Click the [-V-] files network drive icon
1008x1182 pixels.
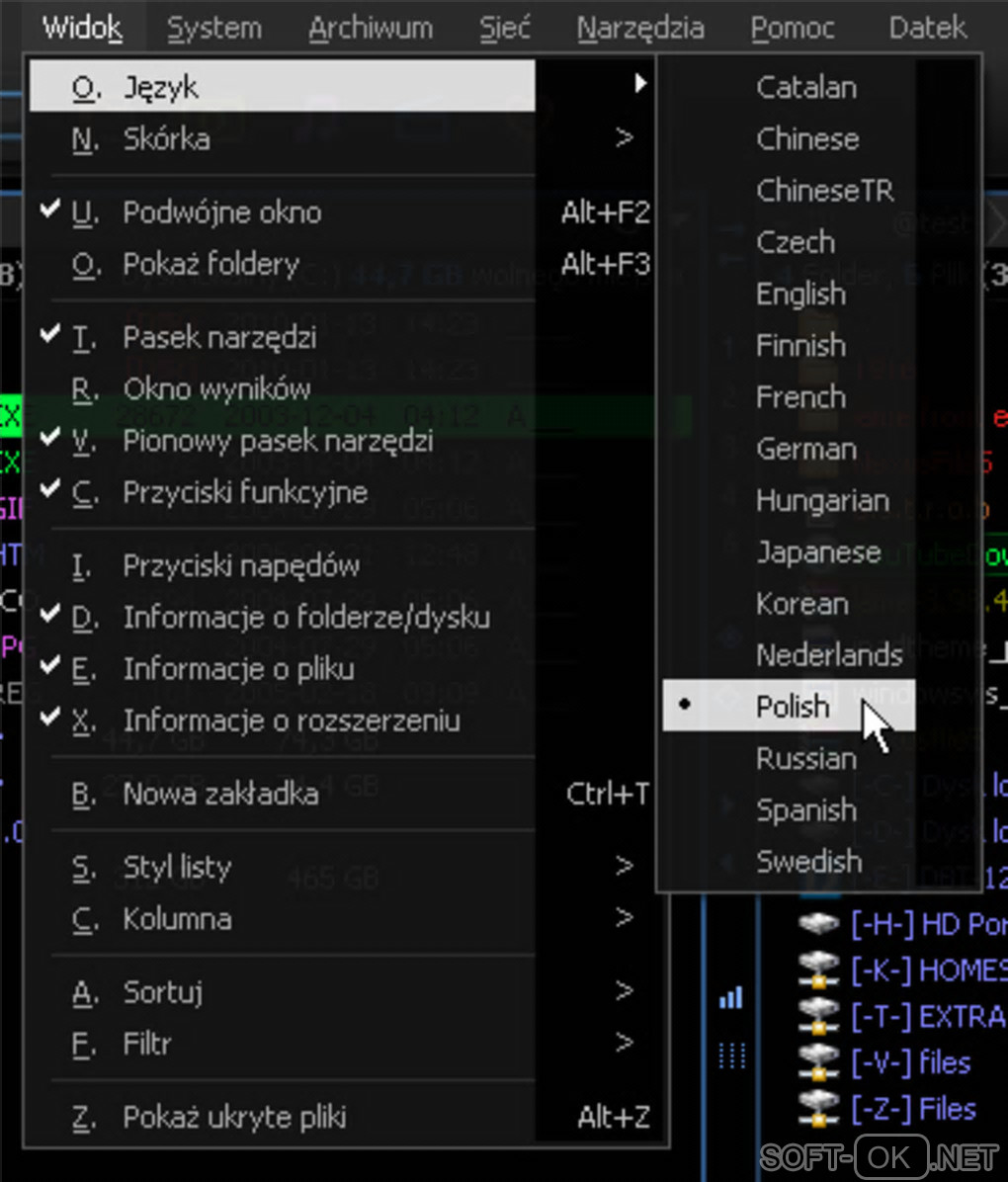pos(818,1062)
